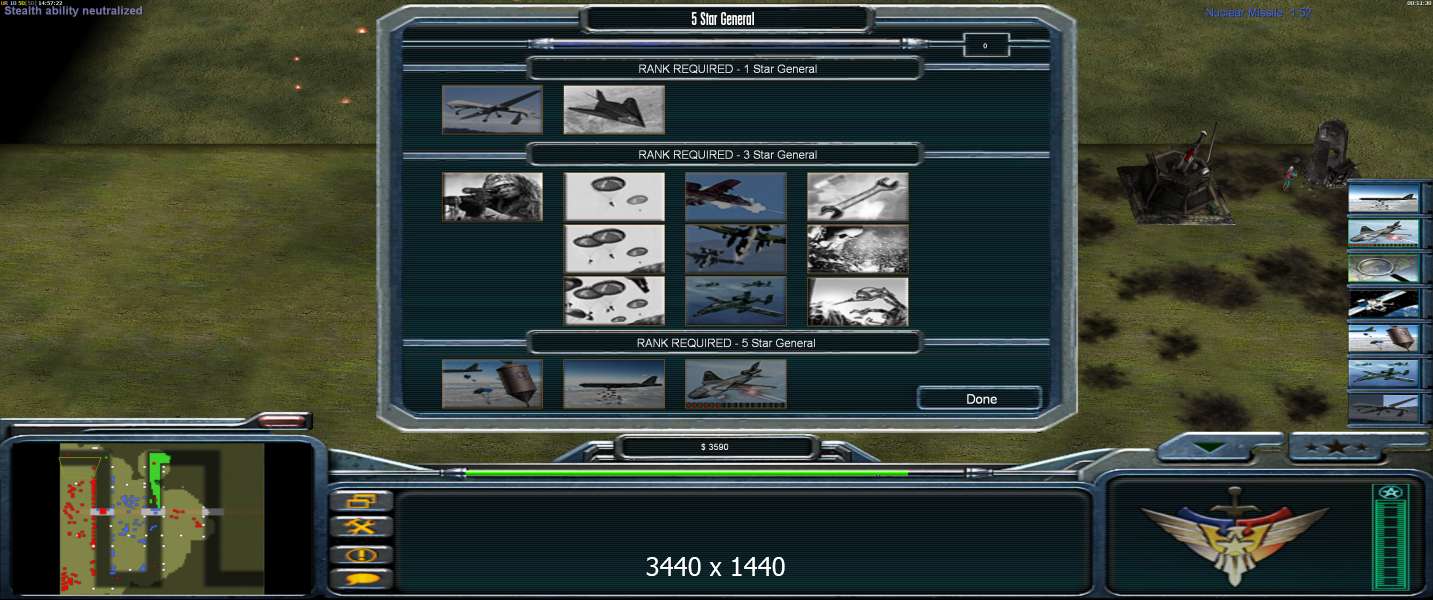Click the exclamation mark beacon button
Screen dimensions: 1433x600
pos(360,553)
